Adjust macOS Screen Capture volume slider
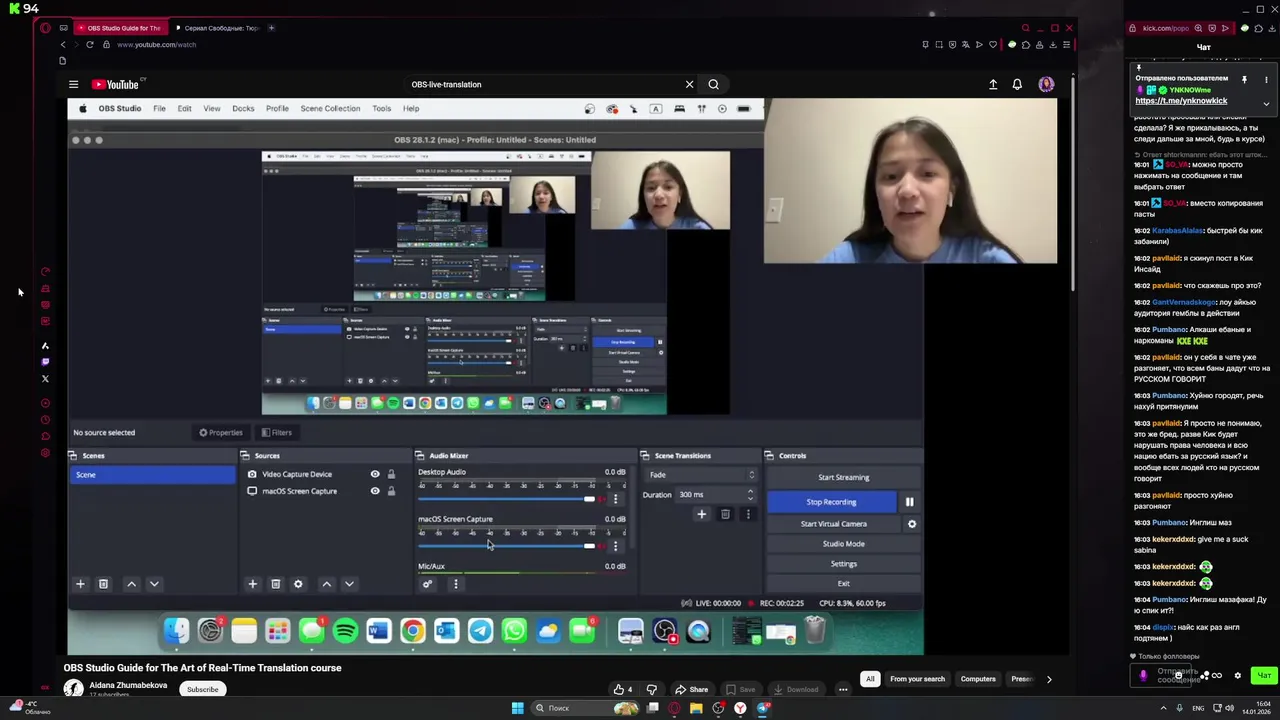The height and width of the screenshot is (720, 1280). click(x=506, y=546)
